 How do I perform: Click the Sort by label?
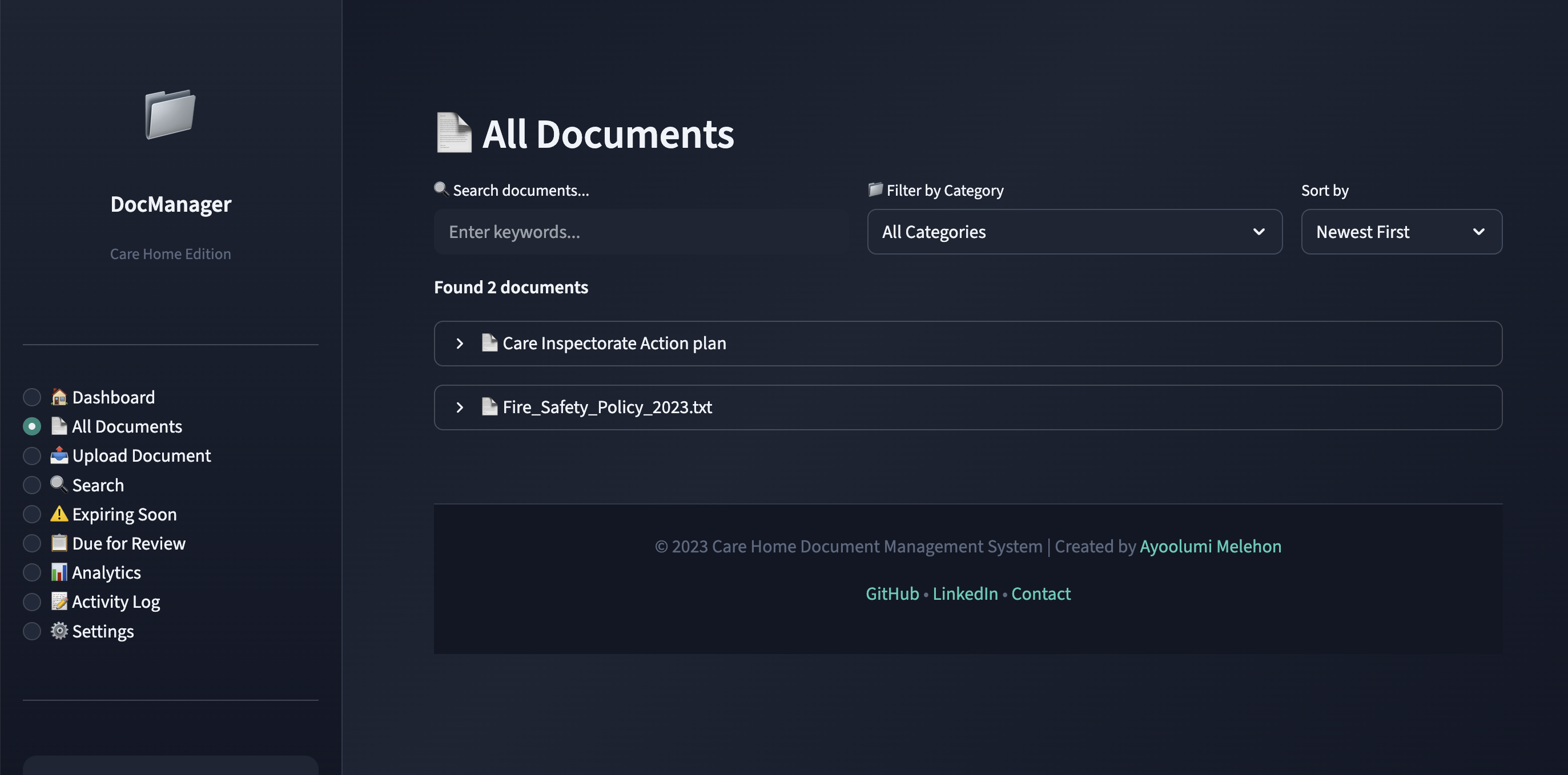tap(1325, 191)
